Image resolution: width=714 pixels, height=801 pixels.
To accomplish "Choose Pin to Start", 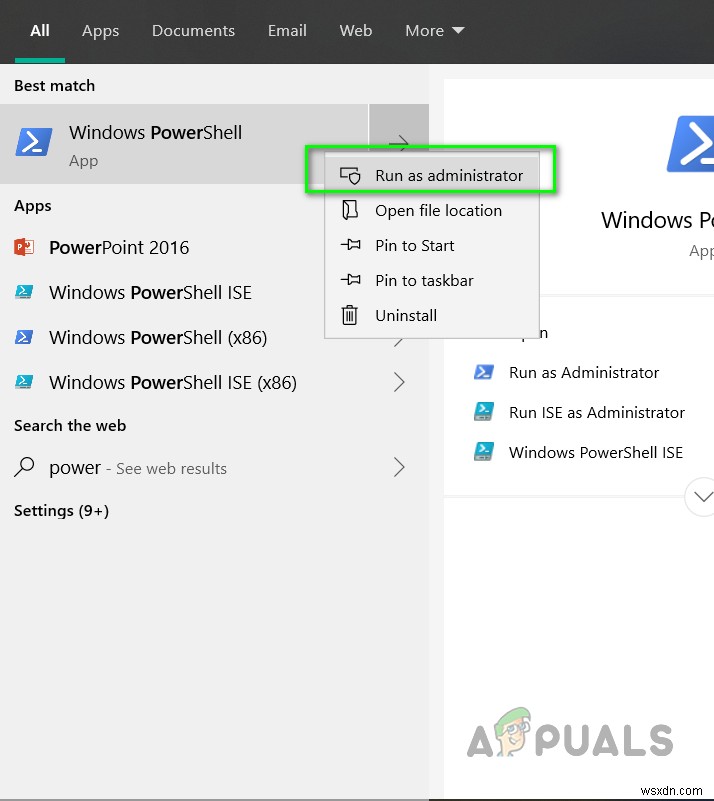I will 432,246.
